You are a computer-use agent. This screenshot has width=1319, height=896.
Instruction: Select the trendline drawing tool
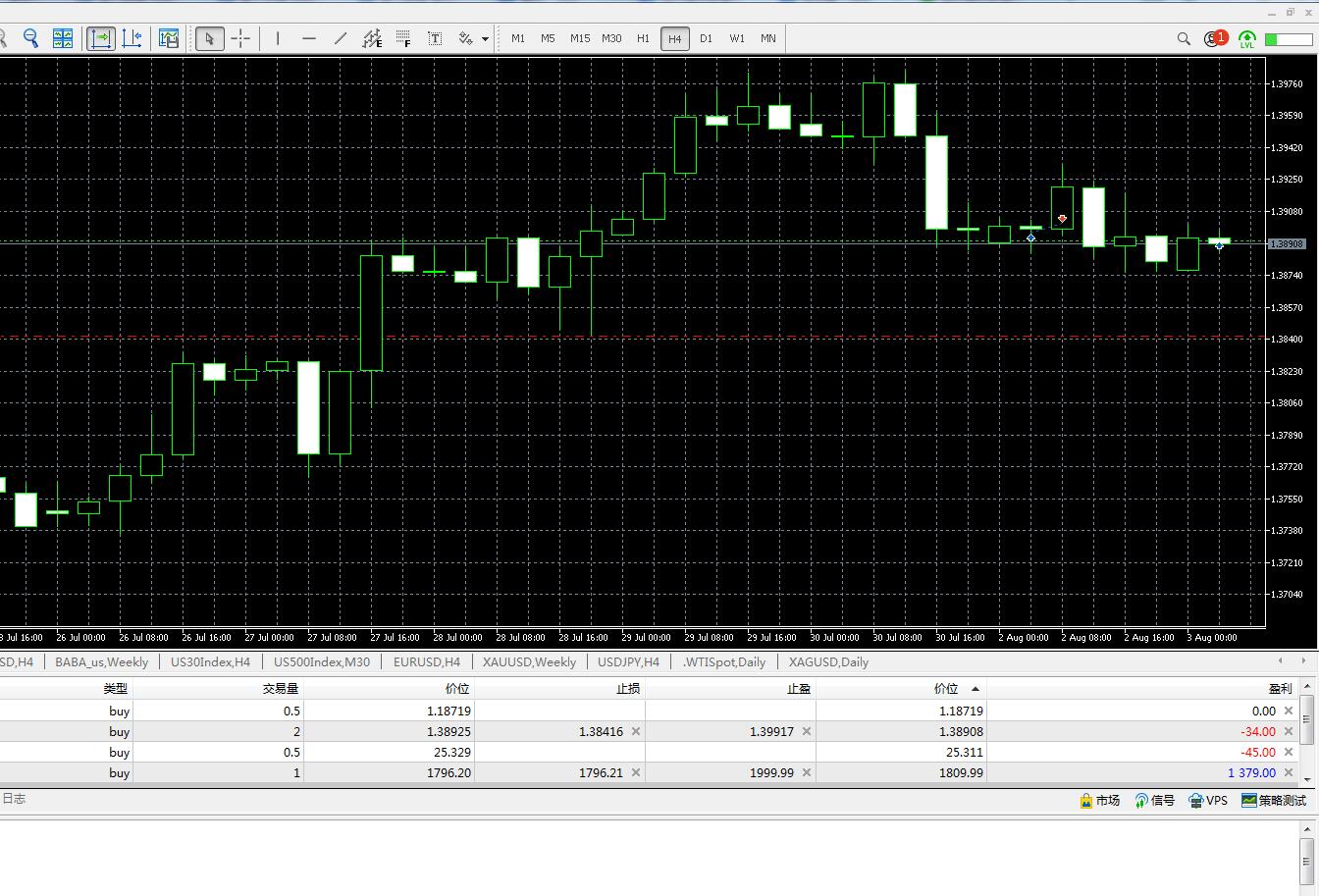click(341, 38)
